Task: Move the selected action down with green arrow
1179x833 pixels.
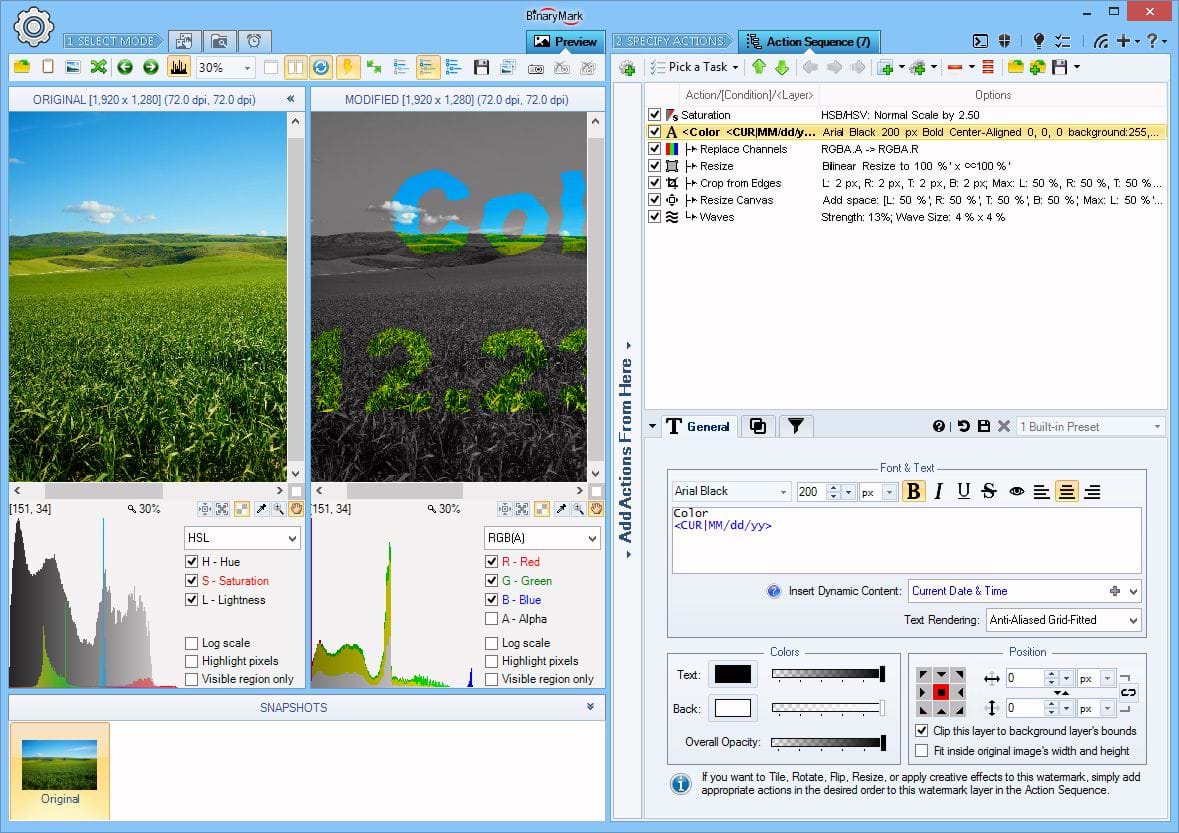Action: coord(782,67)
